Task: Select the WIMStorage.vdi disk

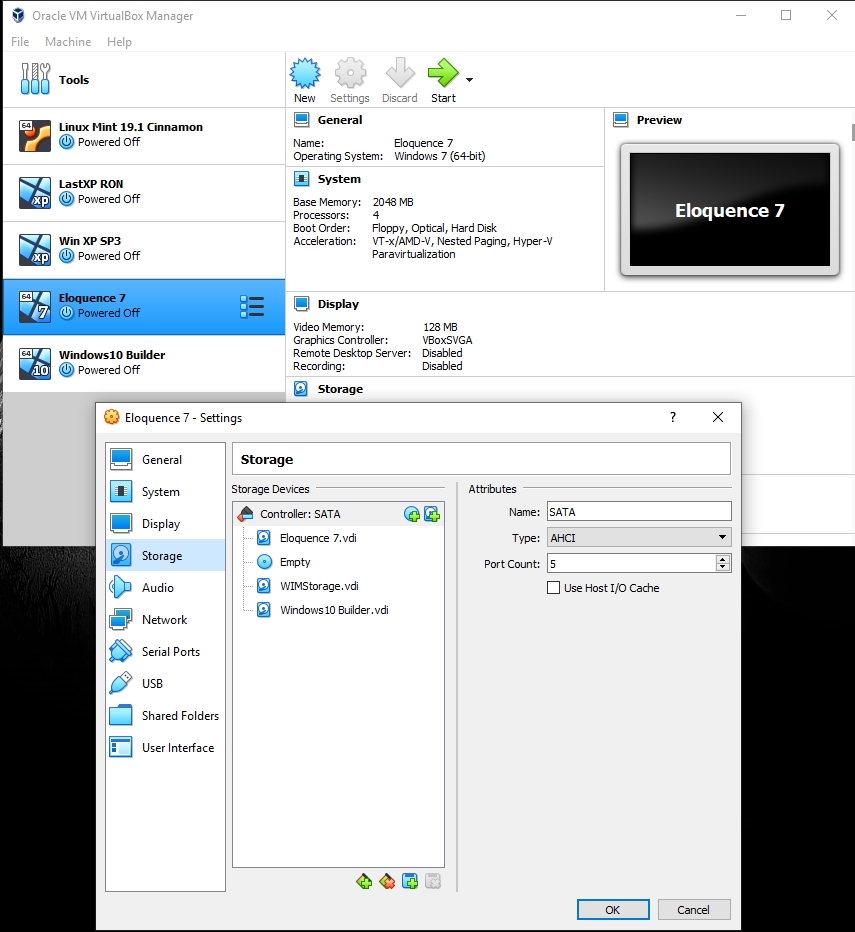Action: (x=338, y=586)
